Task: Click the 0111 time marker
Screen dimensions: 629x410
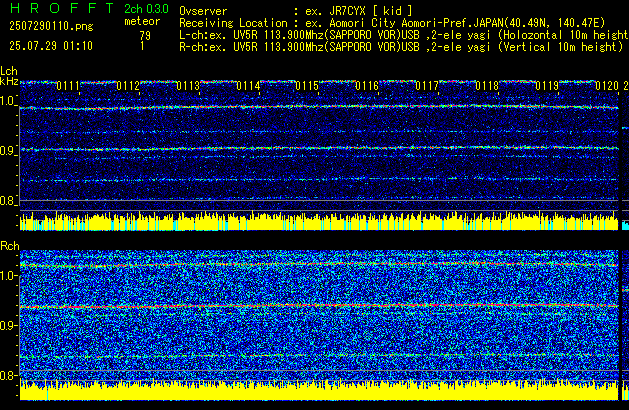Action: [68, 86]
